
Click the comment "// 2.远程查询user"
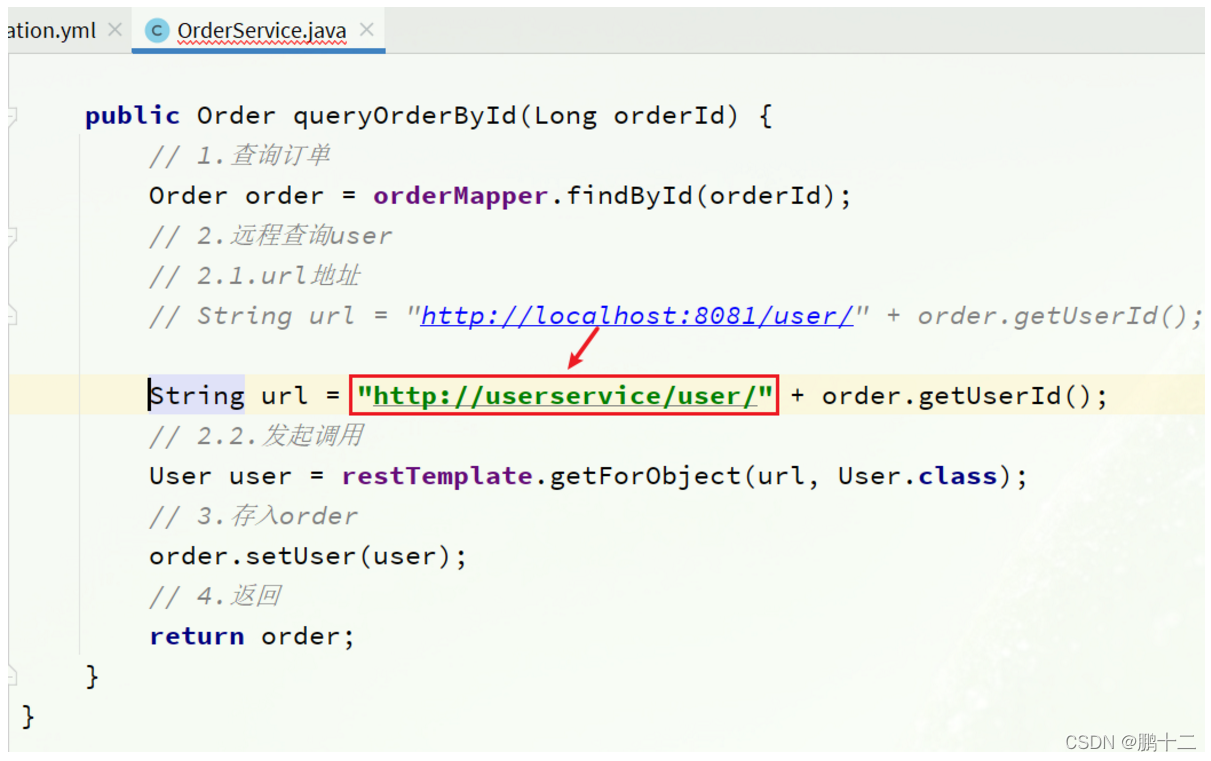[271, 236]
